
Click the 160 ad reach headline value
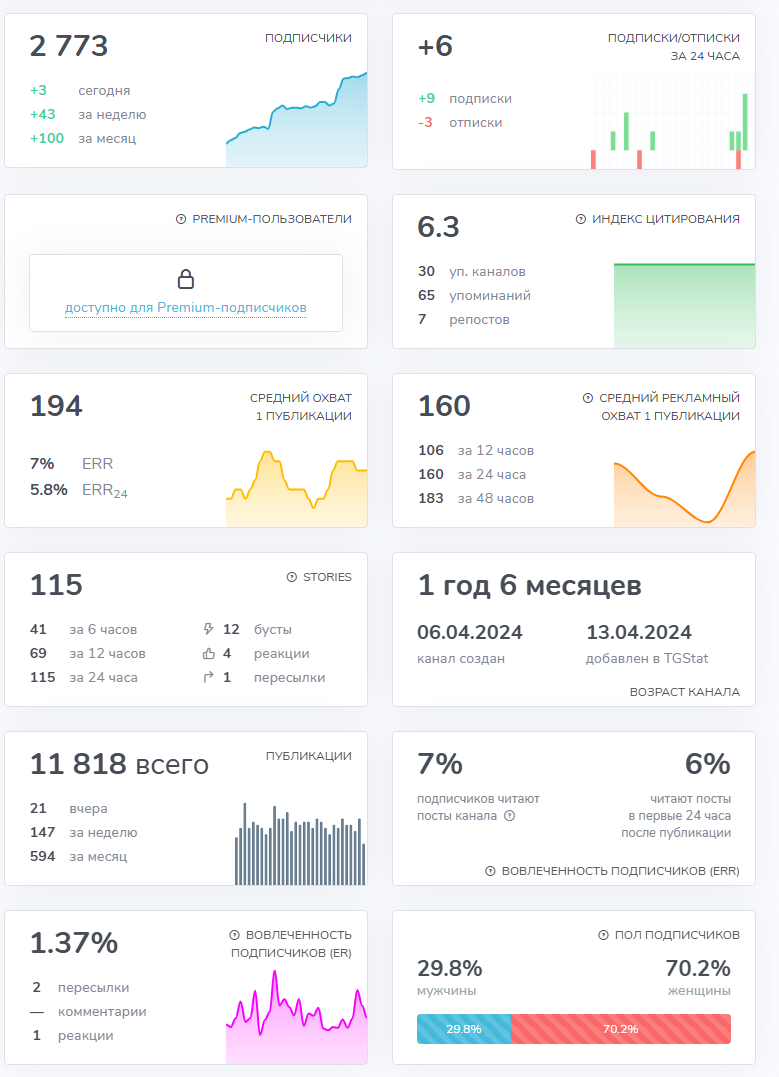[444, 406]
